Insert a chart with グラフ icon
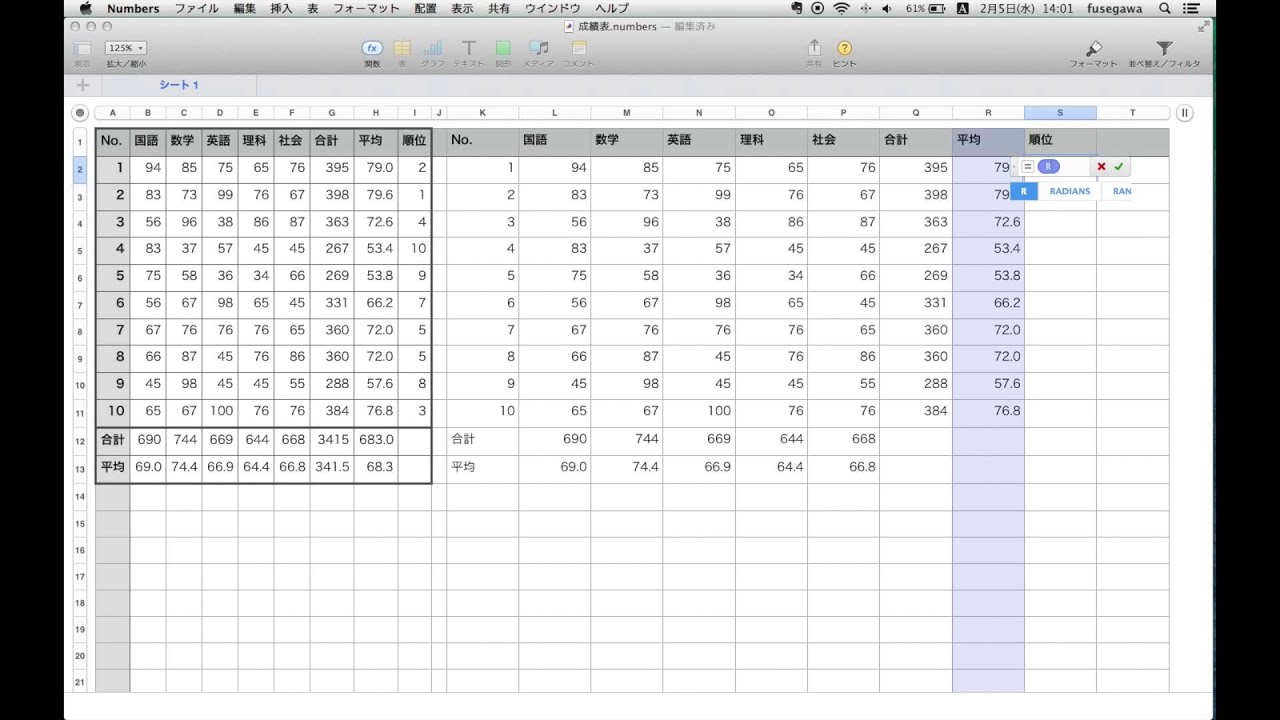 coord(433,48)
